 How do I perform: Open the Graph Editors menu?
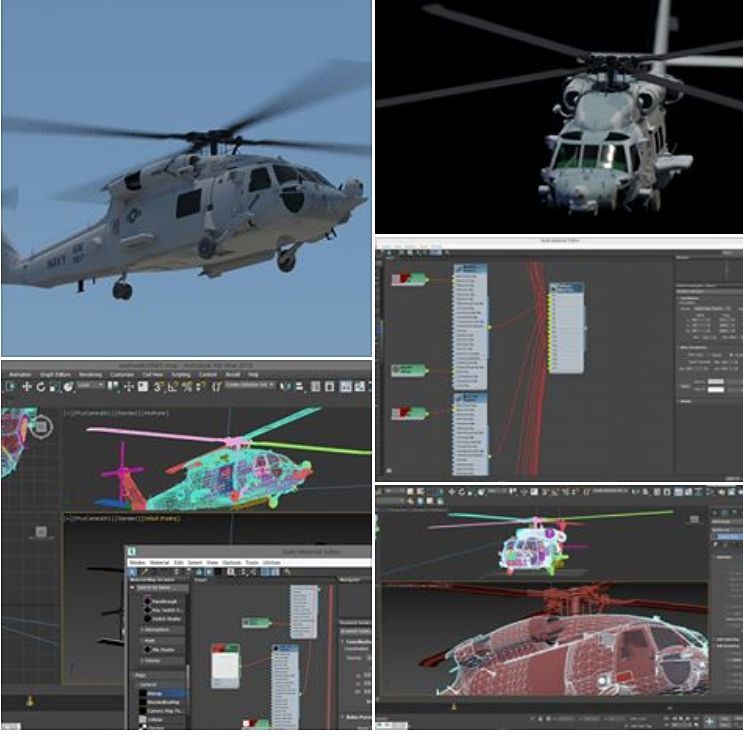click(54, 374)
